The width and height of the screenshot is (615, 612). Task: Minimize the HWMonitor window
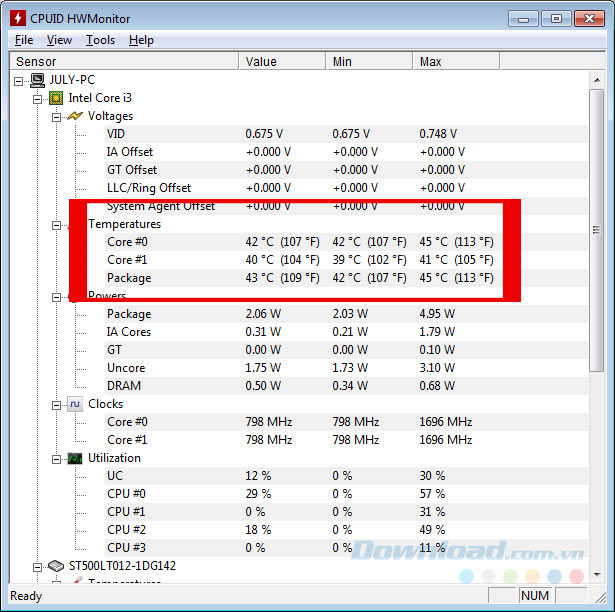pos(523,18)
